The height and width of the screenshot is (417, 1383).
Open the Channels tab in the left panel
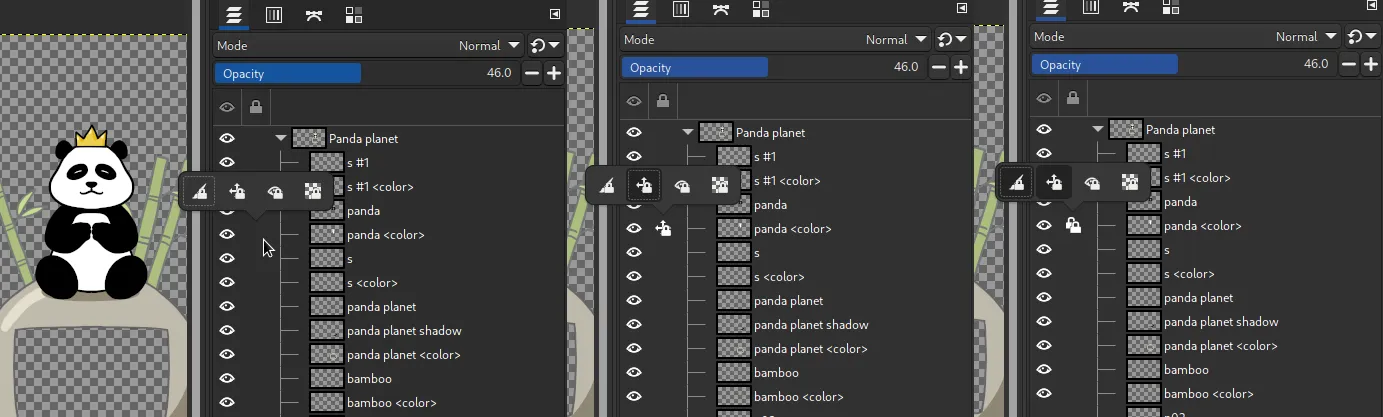pyautogui.click(x=273, y=14)
